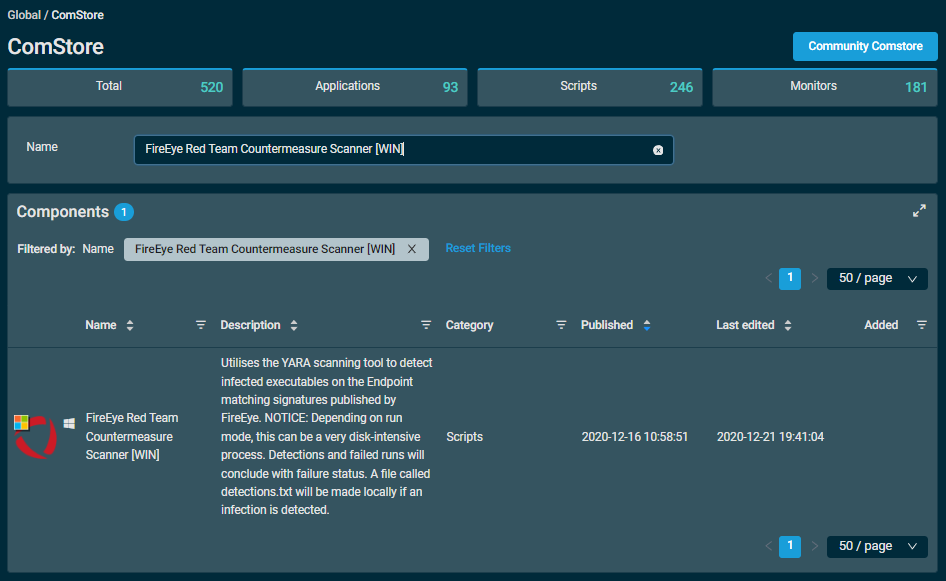Remove the FireEye name filter chip
This screenshot has width=946, height=581.
click(411, 249)
